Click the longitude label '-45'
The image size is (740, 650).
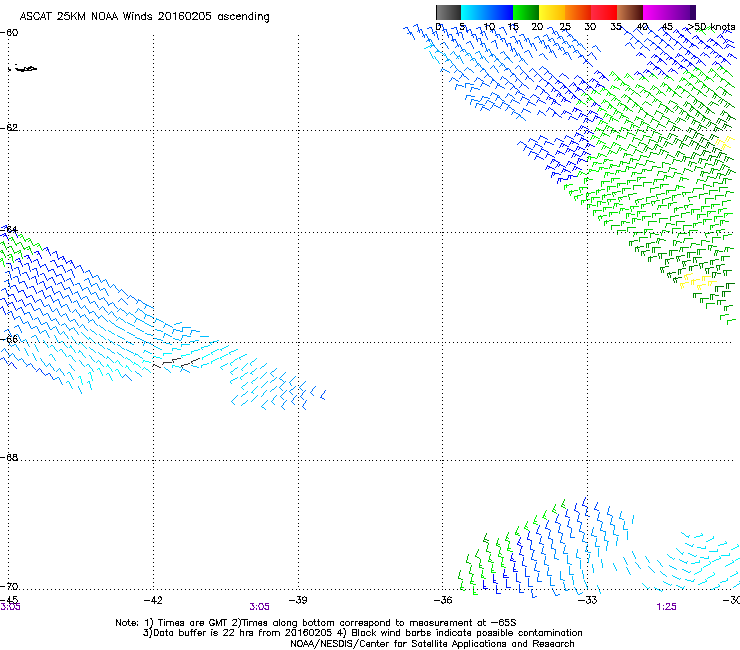coord(9,599)
